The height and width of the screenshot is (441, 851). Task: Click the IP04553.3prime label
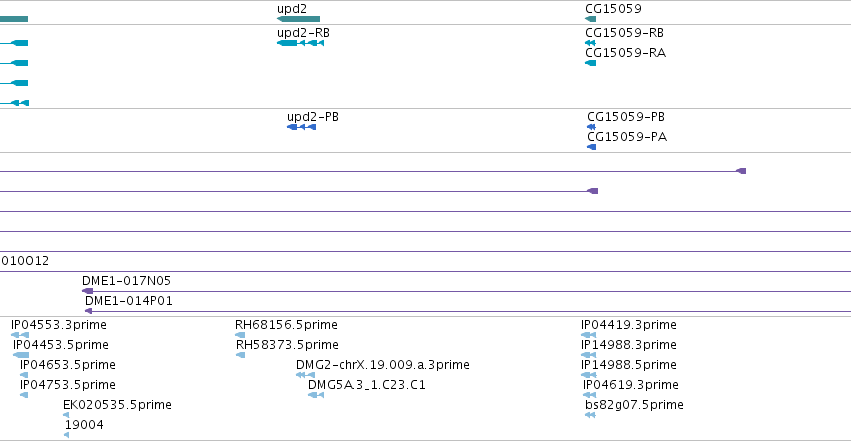click(x=59, y=325)
